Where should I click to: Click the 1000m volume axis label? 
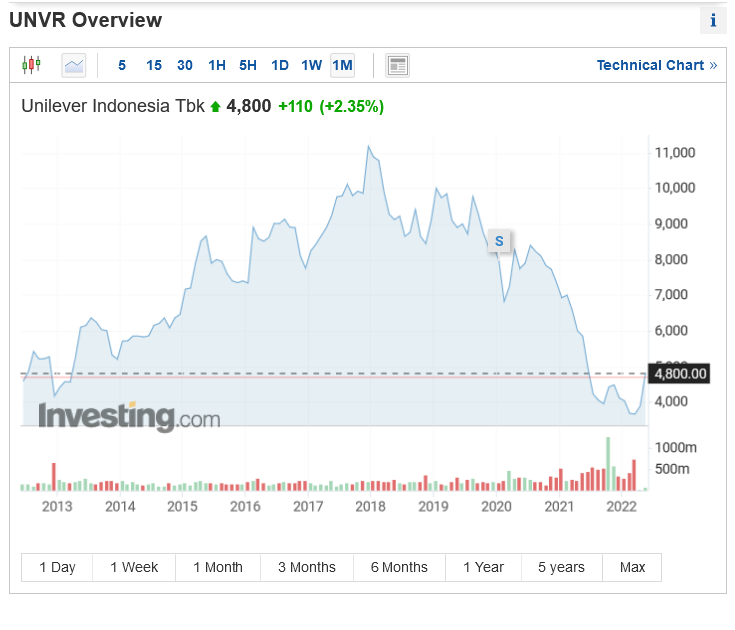click(675, 448)
